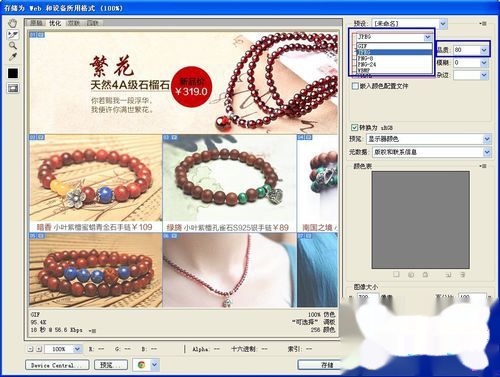Open the optimize flyout menu icon
The width and height of the screenshot is (500, 377).
[483, 23]
